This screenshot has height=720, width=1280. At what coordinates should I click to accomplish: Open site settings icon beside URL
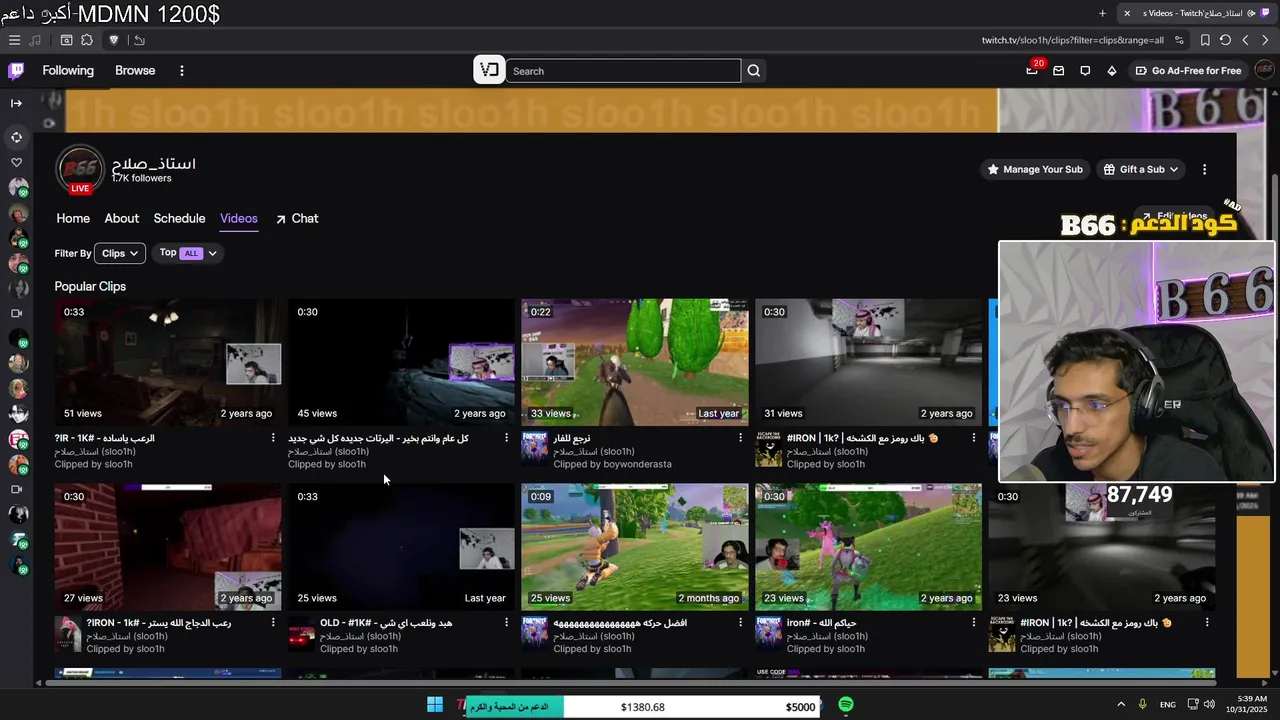tap(1179, 40)
